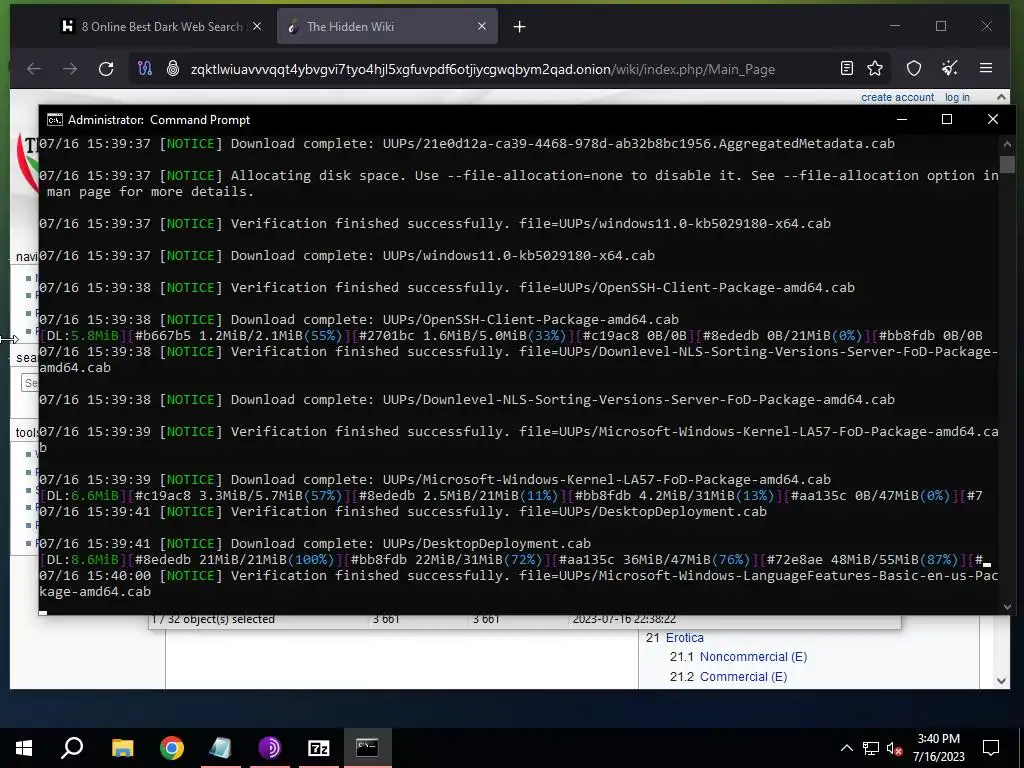Click the windows11.0-kb5029180 download complete line
The width and height of the screenshot is (1024, 768).
pos(347,255)
